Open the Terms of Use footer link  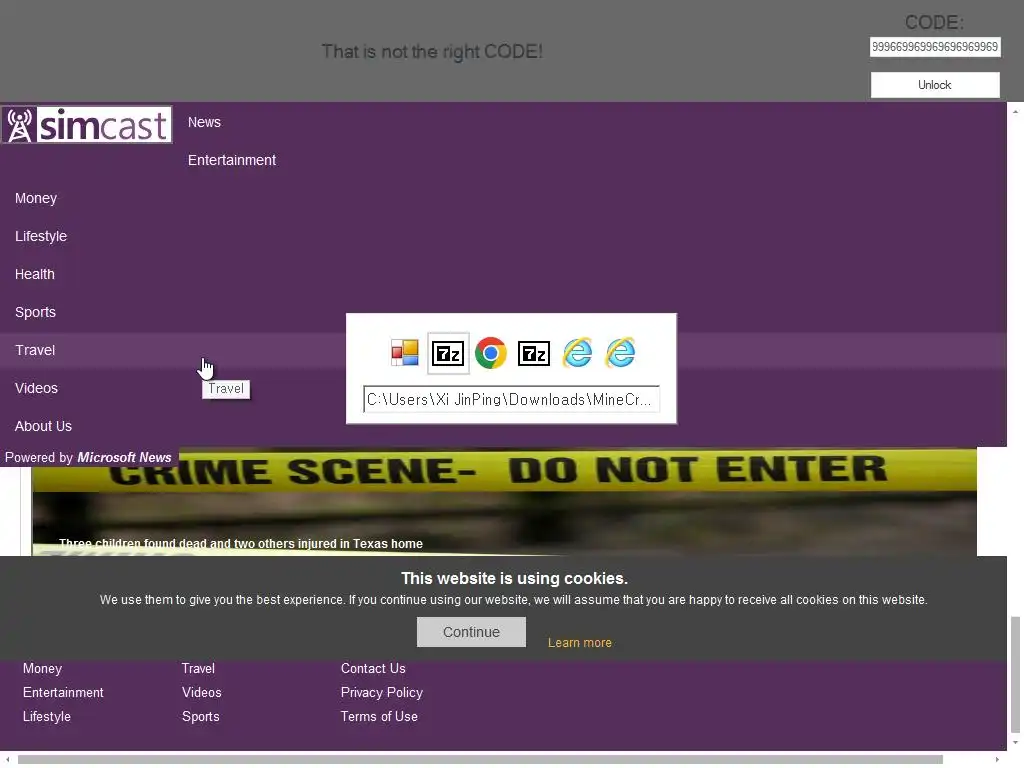click(x=379, y=716)
